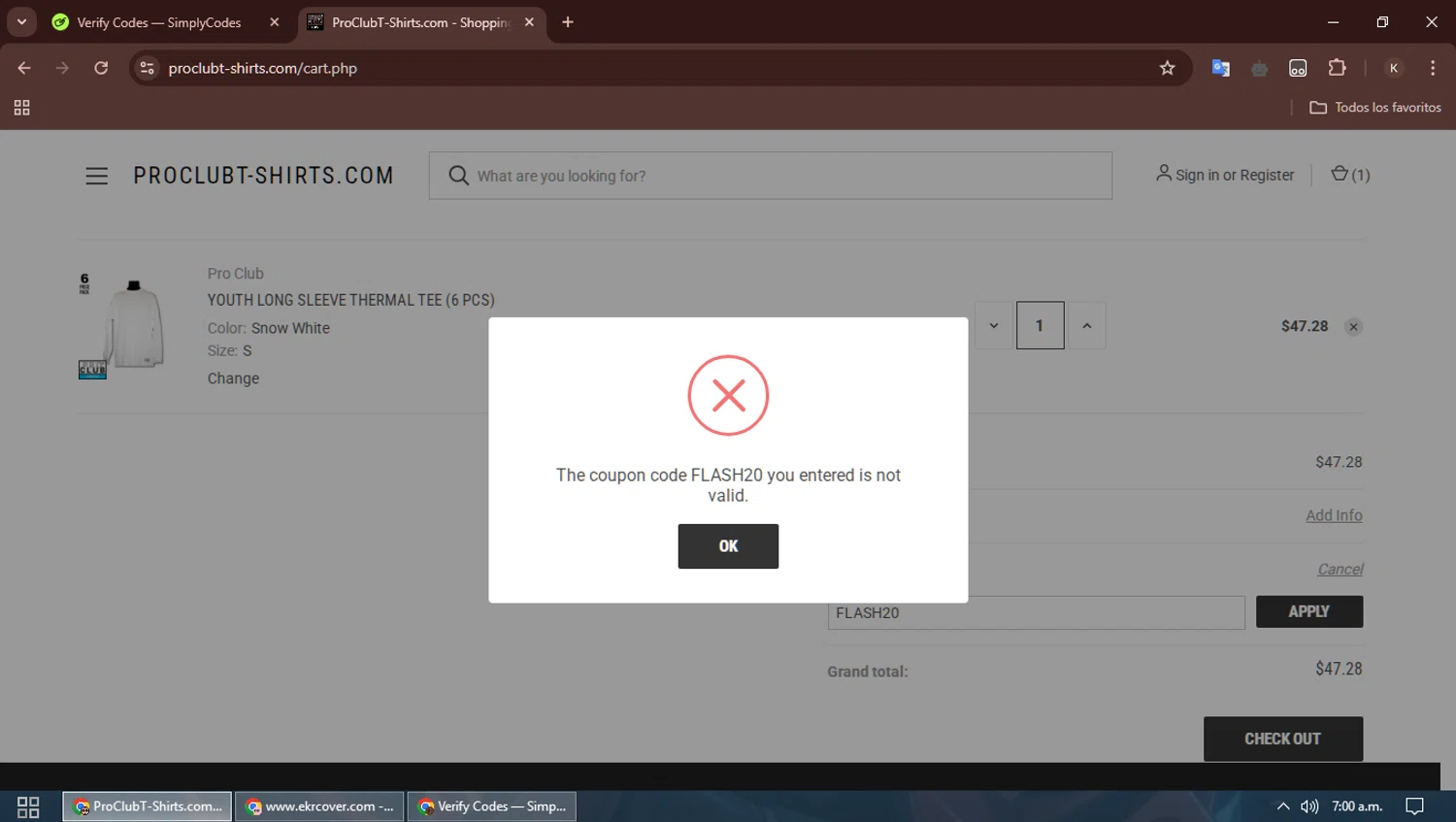This screenshot has height=822, width=1456.
Task: Click the coupon code field with FLASH20
Action: pos(1037,613)
